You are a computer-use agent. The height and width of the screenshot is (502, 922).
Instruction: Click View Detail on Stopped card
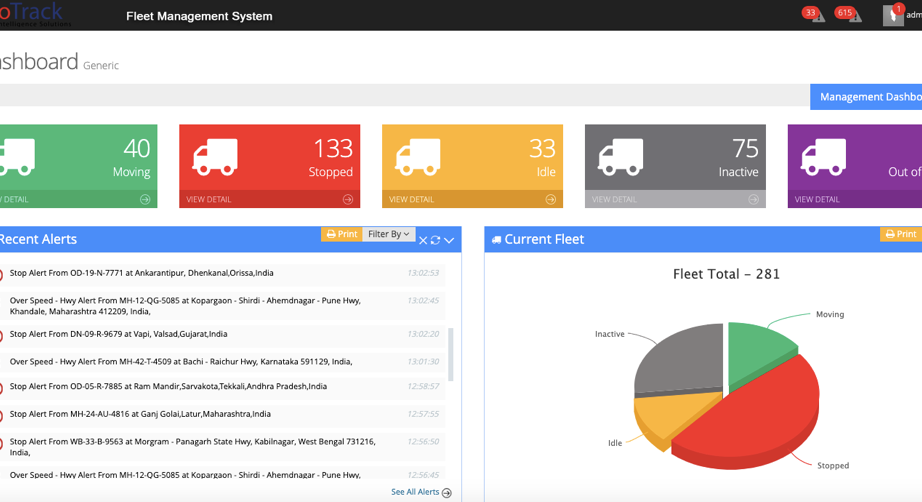(209, 199)
